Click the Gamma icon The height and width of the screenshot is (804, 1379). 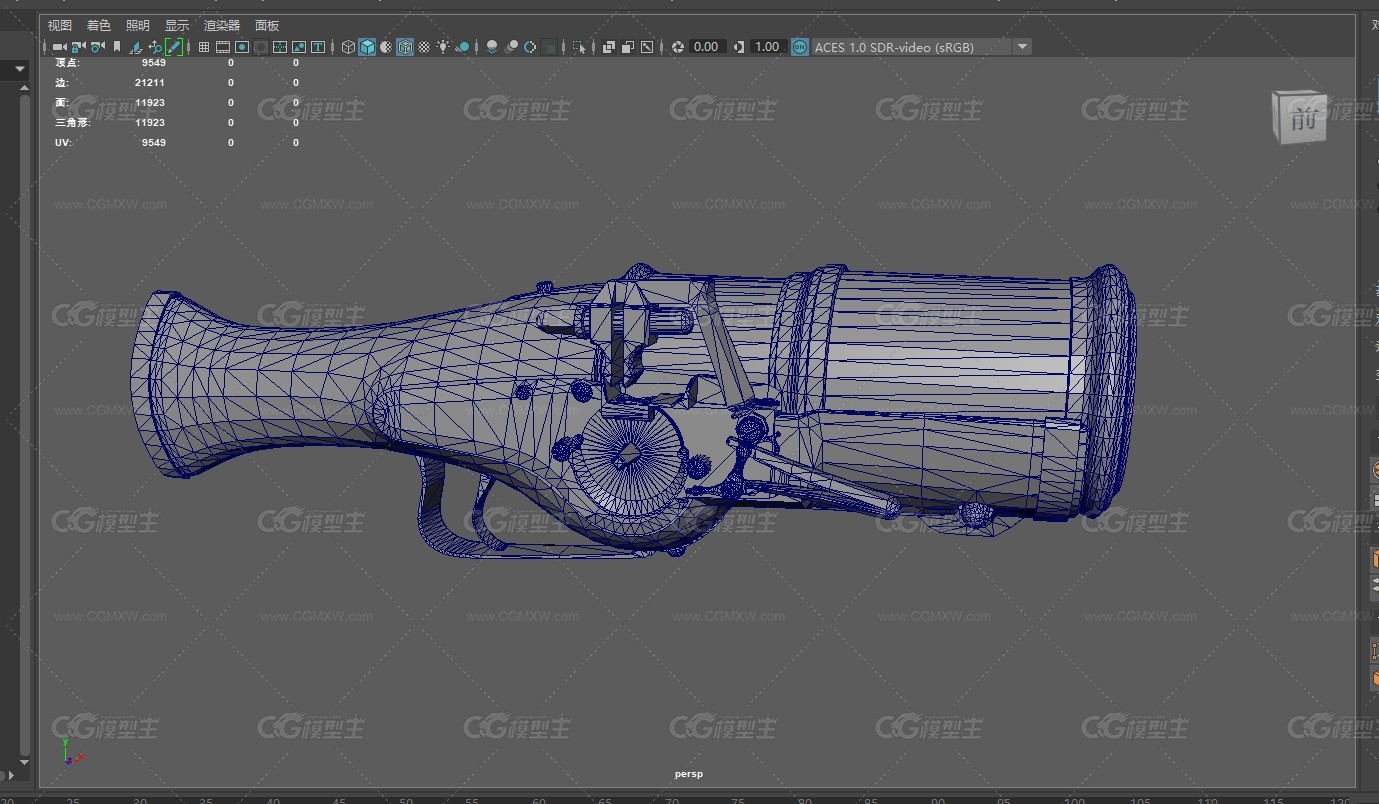tap(739, 47)
